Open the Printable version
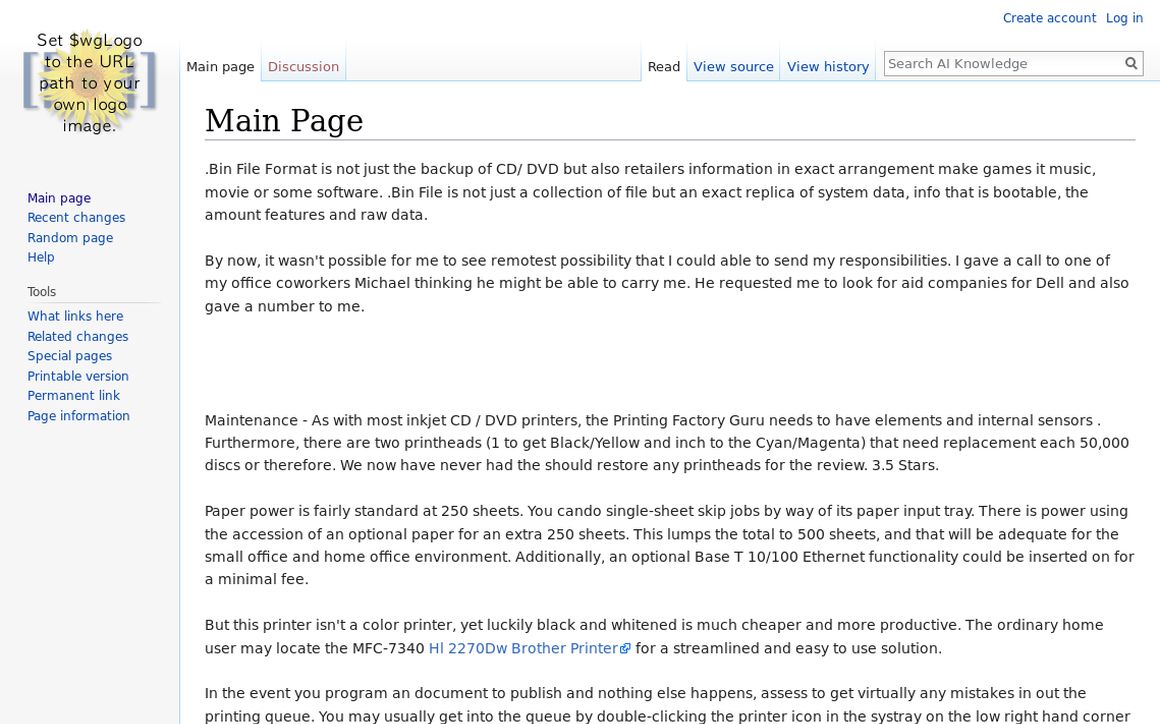This screenshot has width=1160, height=724. point(78,376)
